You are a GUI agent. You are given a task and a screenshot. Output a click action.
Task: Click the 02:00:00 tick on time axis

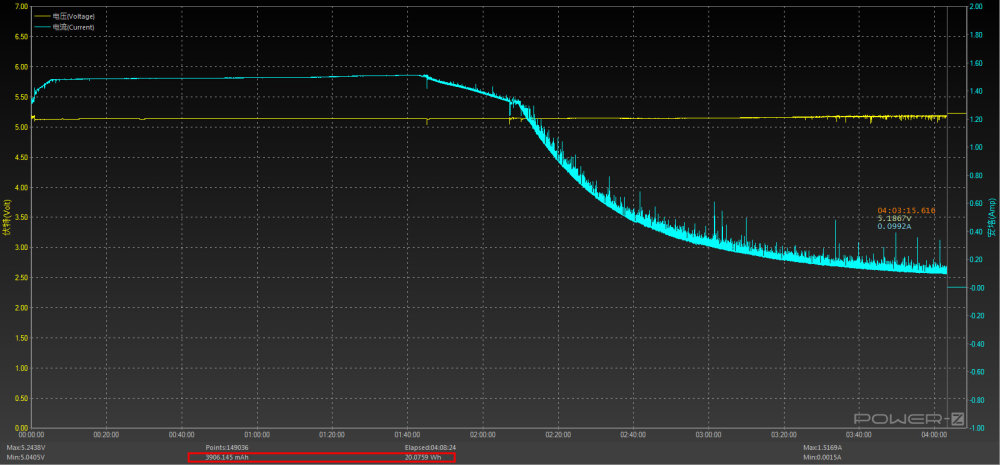tap(483, 435)
